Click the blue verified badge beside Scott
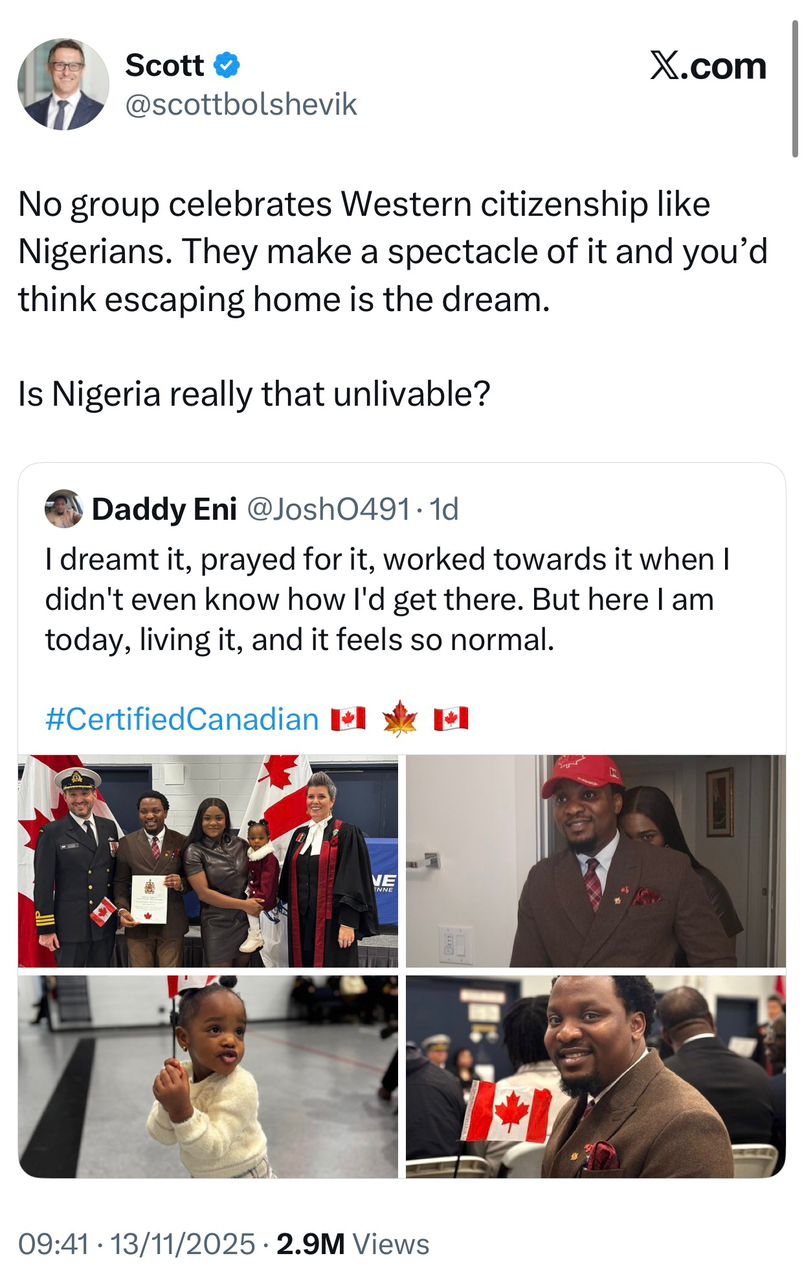This screenshot has height=1280, width=804. pos(228,66)
